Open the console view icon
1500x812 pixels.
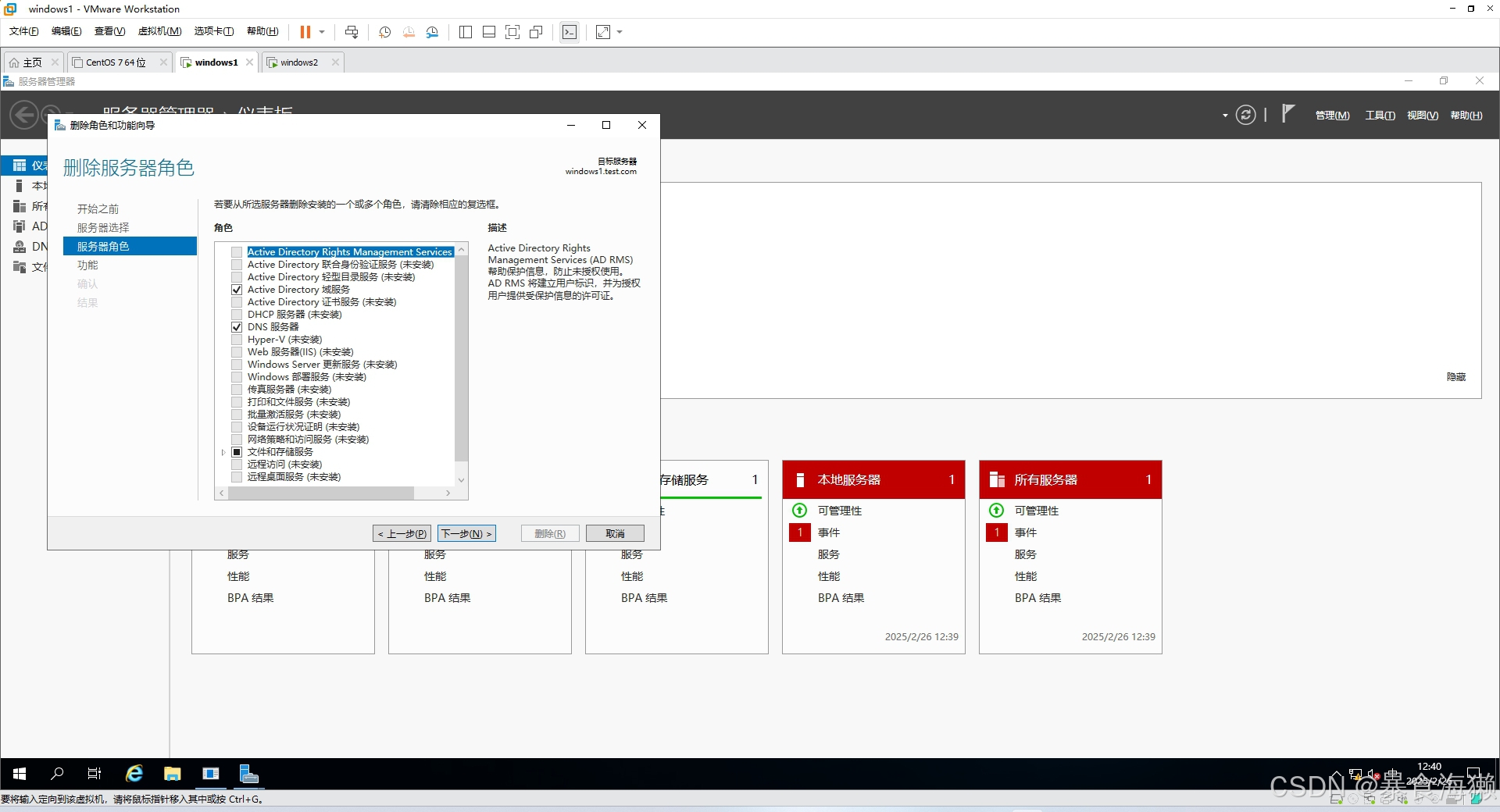click(x=570, y=32)
